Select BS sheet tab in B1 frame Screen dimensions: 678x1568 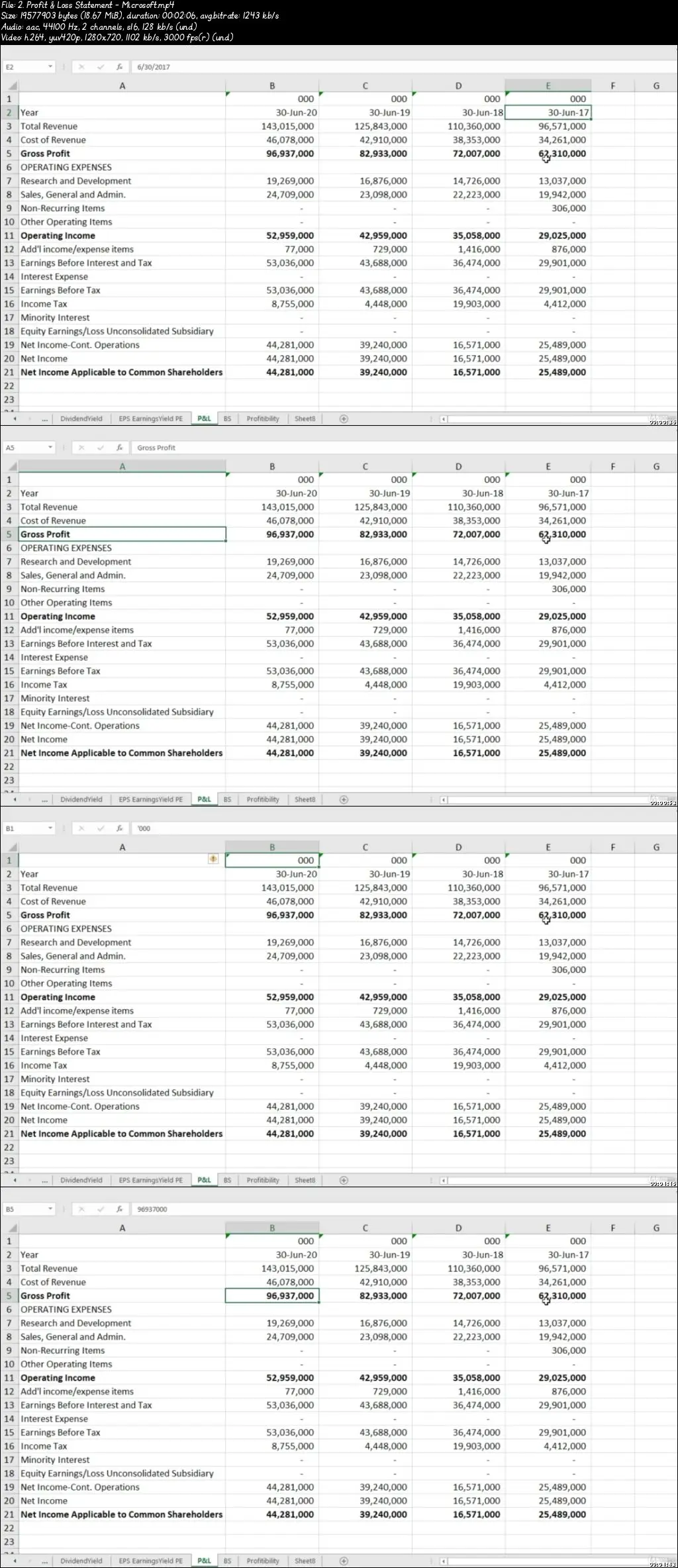pyautogui.click(x=227, y=1180)
